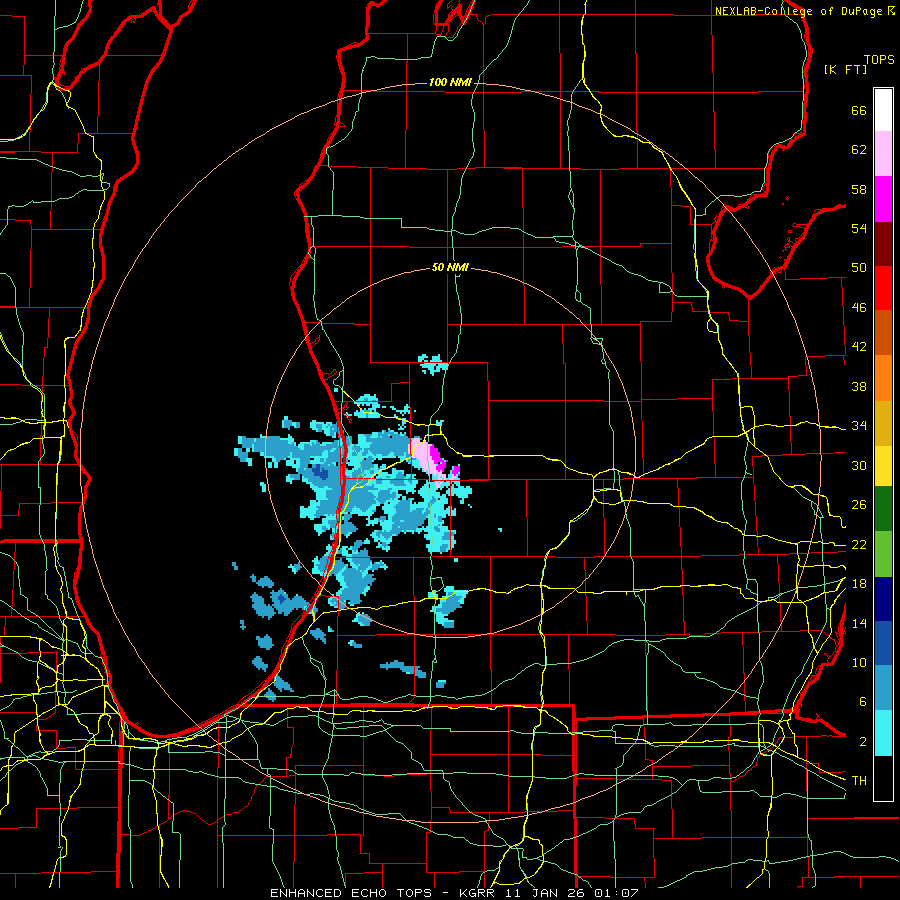Click the steel blue 14 kft swatch
Viewport: 900px width, 900px height.
883,688
